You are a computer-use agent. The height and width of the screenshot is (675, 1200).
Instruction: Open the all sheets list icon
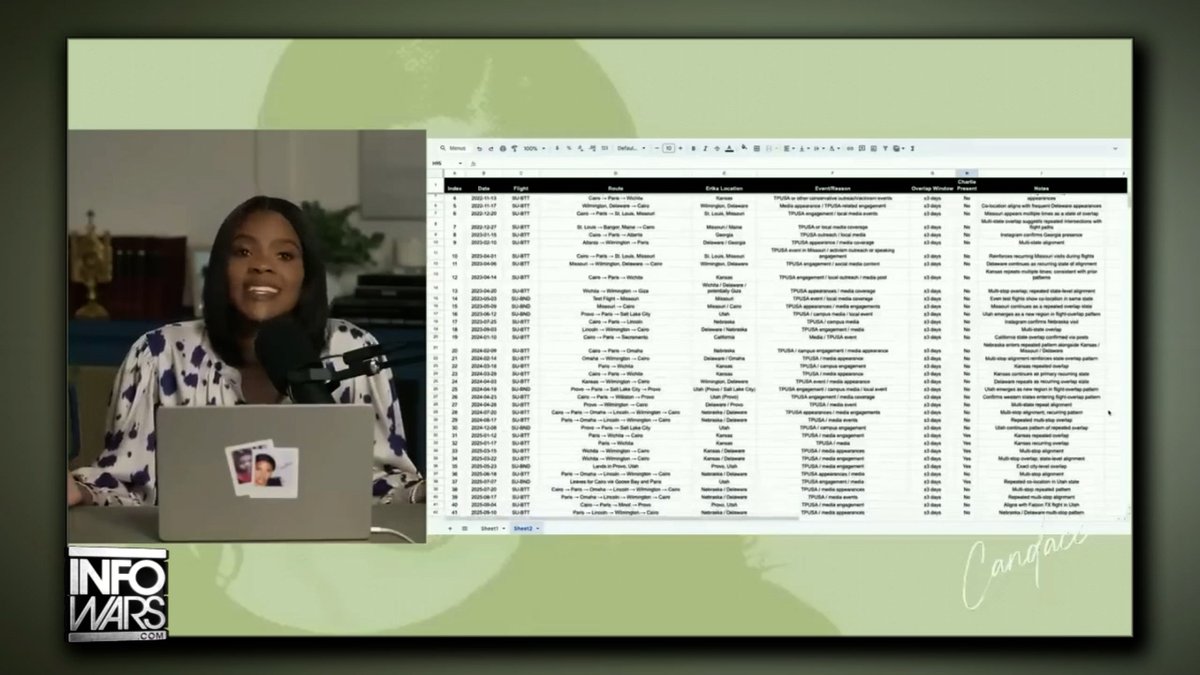[464, 527]
